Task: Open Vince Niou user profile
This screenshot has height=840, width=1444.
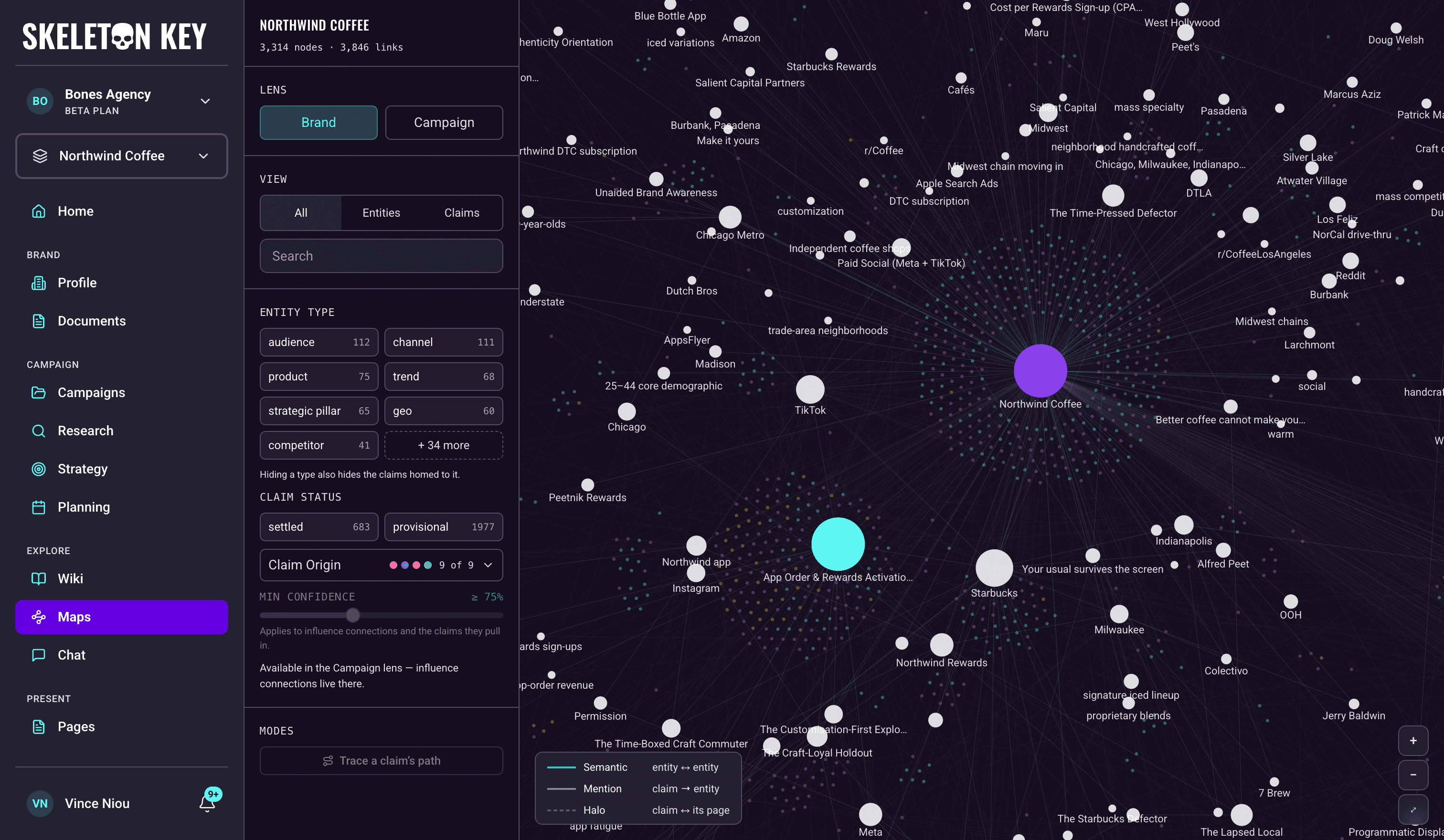Action: (97, 803)
